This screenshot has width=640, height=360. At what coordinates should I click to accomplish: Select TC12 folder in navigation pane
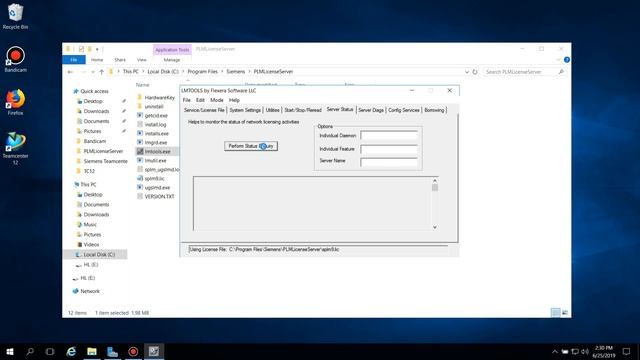point(89,171)
